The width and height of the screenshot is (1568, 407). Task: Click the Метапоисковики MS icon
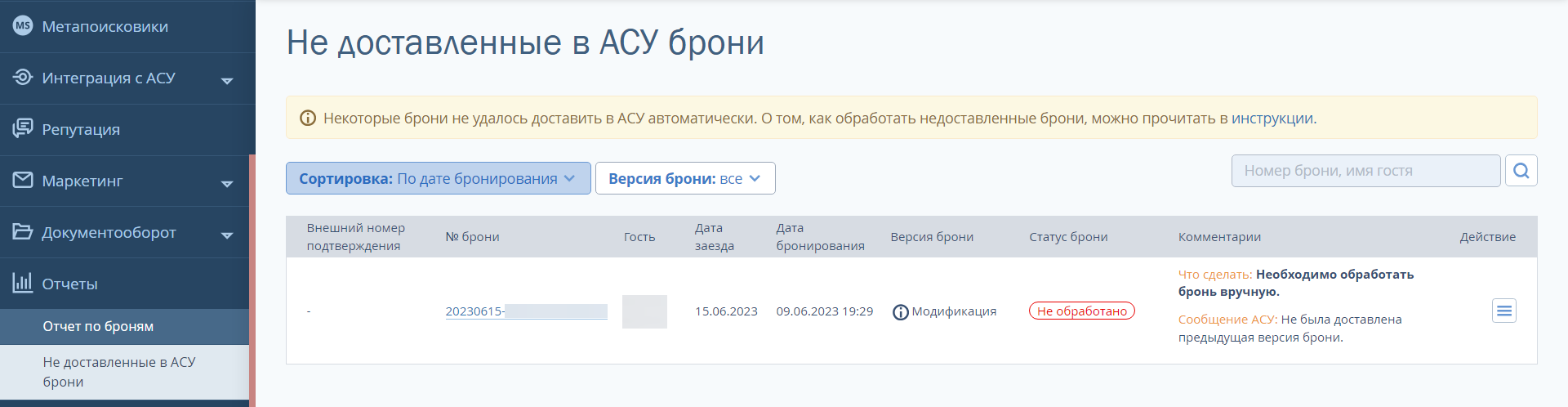23,26
